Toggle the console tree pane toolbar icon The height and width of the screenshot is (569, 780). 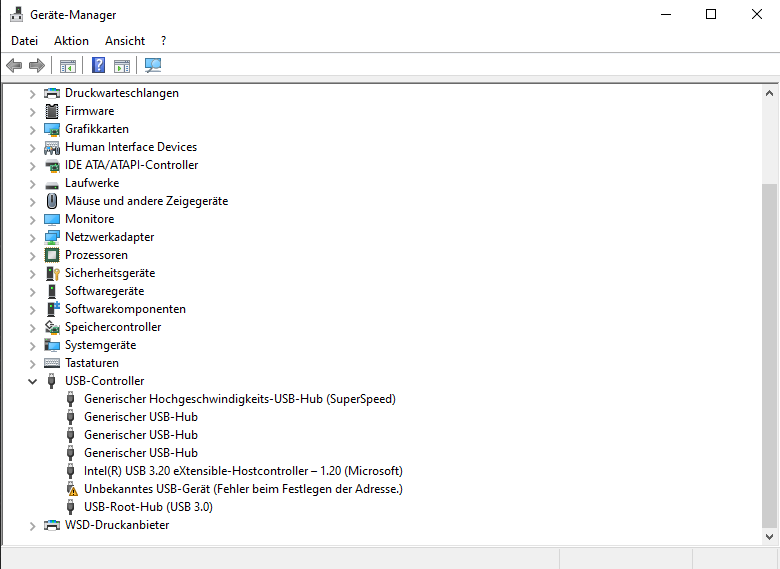pyautogui.click(x=68, y=65)
